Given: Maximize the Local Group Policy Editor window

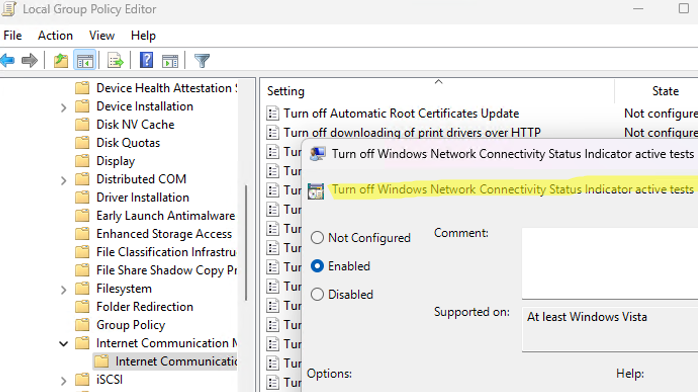Looking at the screenshot, I should 684,8.
